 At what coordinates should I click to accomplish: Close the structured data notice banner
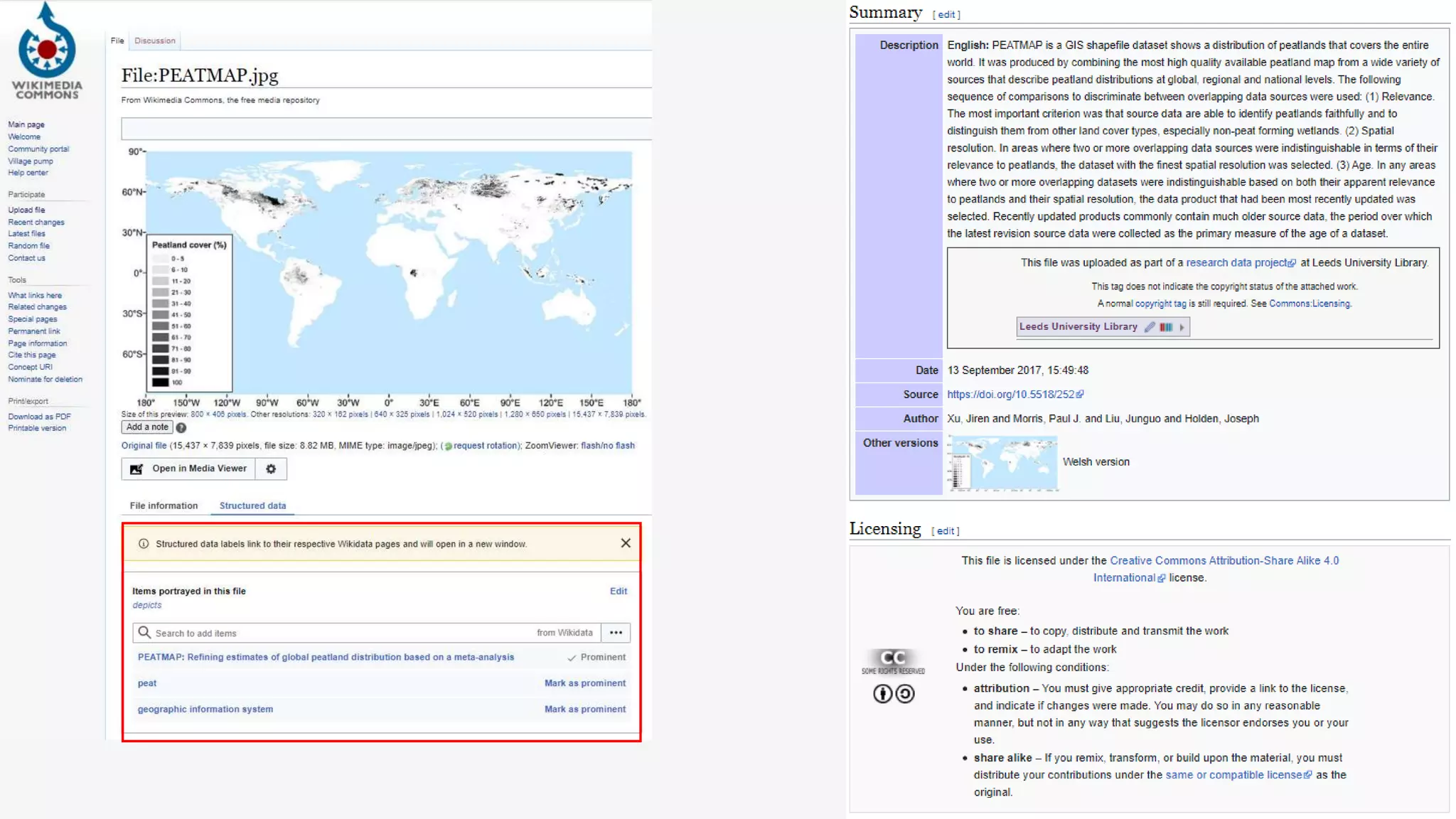click(x=626, y=543)
